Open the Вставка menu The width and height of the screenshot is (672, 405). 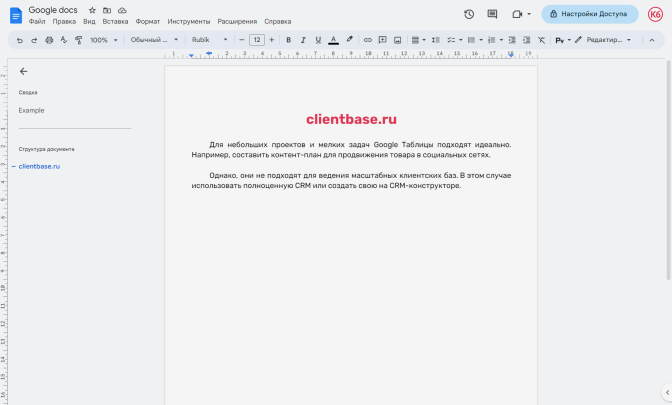(x=115, y=21)
